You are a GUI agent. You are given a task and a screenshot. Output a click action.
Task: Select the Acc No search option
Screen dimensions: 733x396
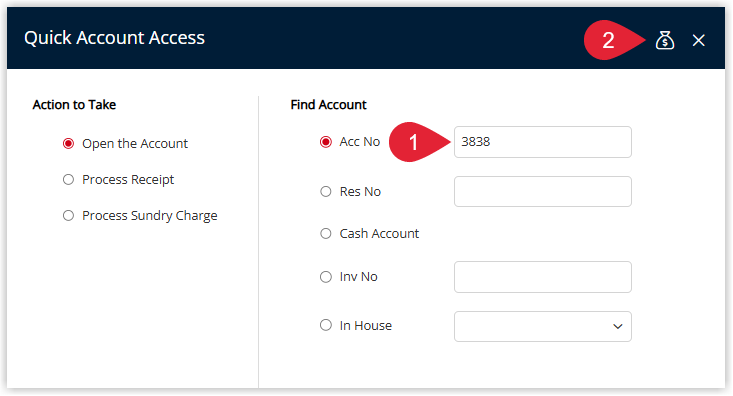[326, 142]
